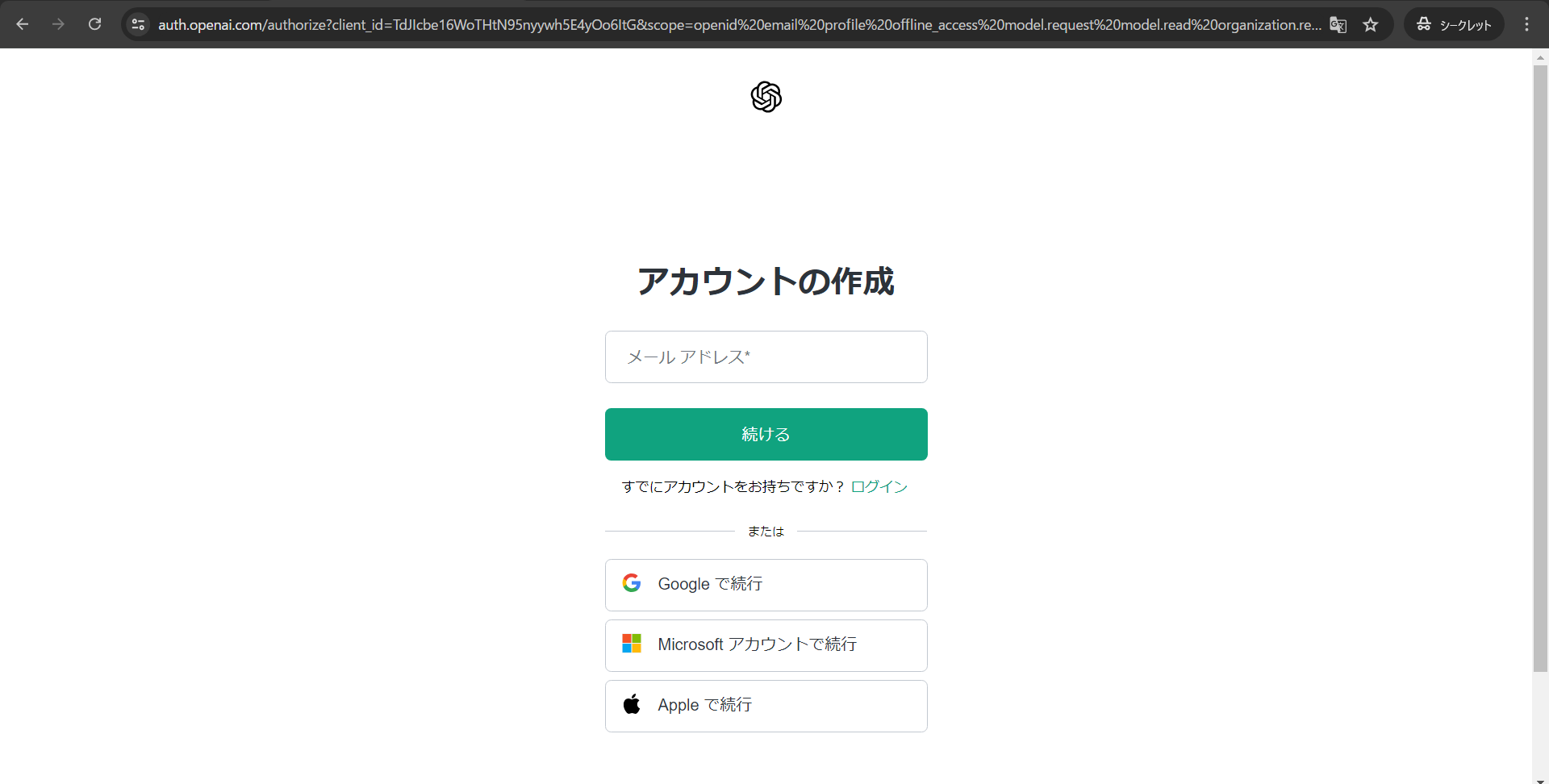The height and width of the screenshot is (784, 1549).
Task: Go back using the browser back arrow
Action: pos(23,24)
